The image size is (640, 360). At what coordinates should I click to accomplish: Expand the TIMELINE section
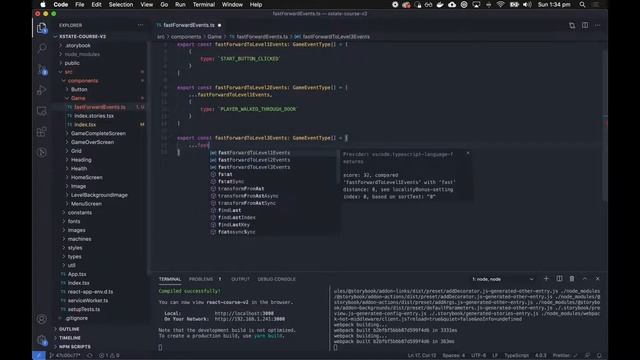coord(70,338)
